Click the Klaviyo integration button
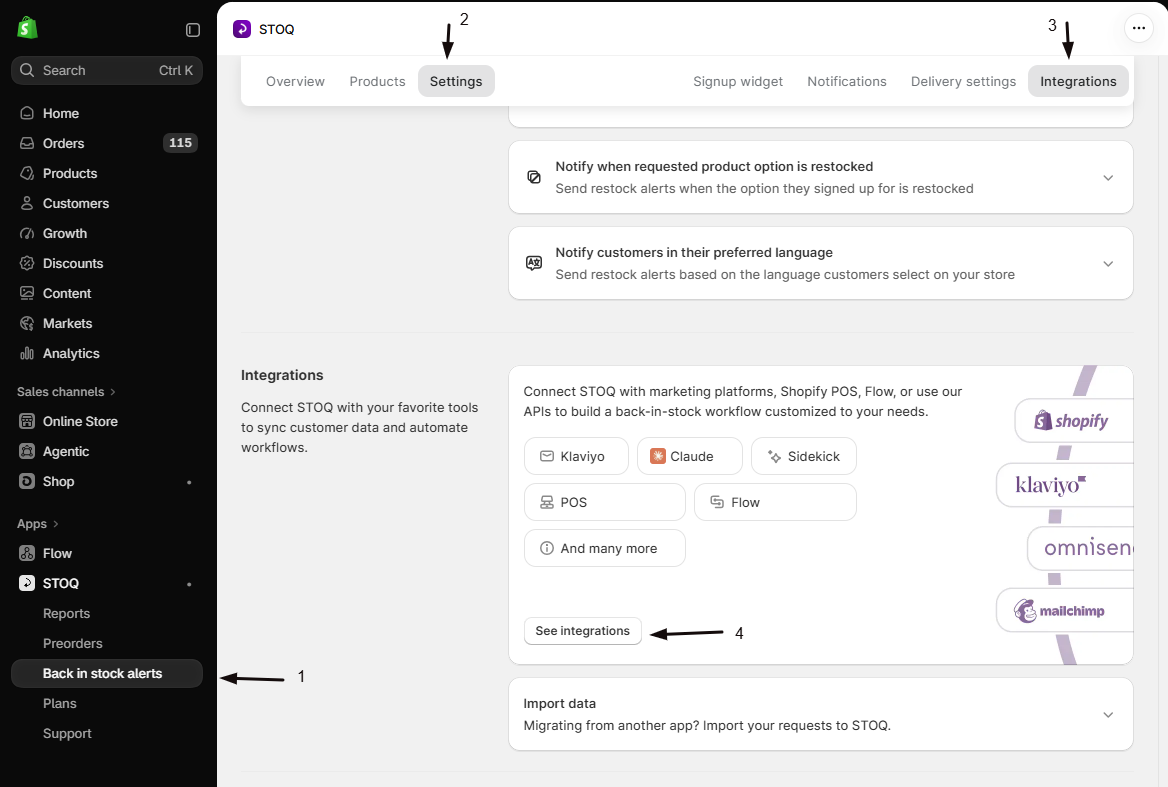1168x787 pixels. coord(576,456)
